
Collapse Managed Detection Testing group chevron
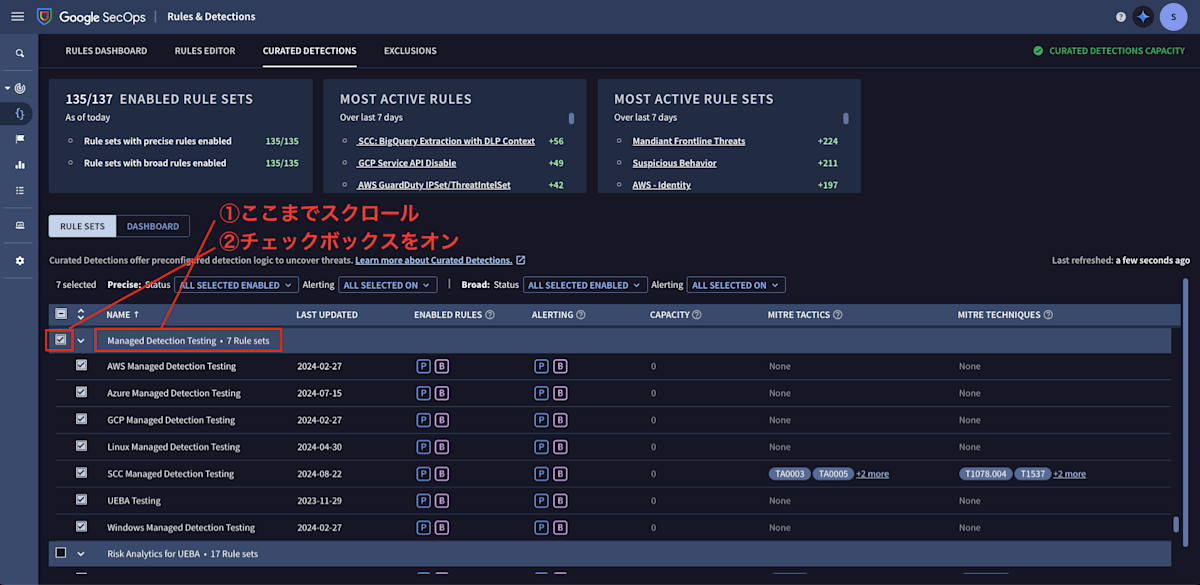pos(81,341)
